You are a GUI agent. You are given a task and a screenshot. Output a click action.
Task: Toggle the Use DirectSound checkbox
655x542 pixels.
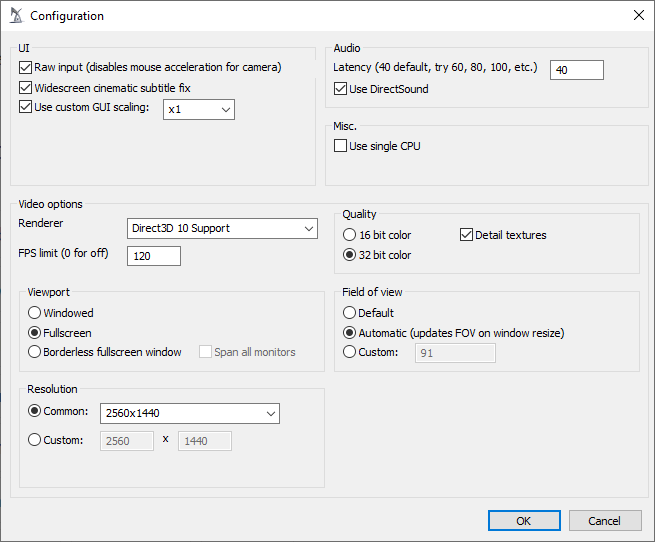pos(340,89)
